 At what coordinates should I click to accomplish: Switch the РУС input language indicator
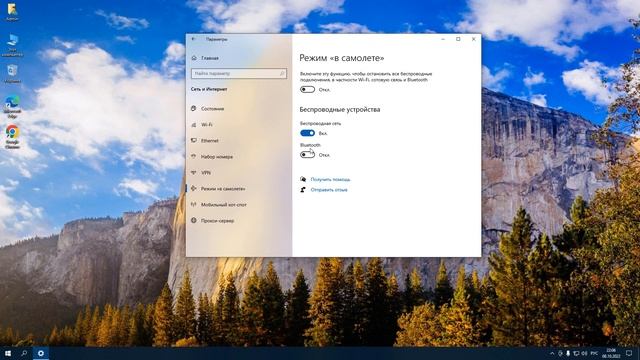(x=595, y=353)
